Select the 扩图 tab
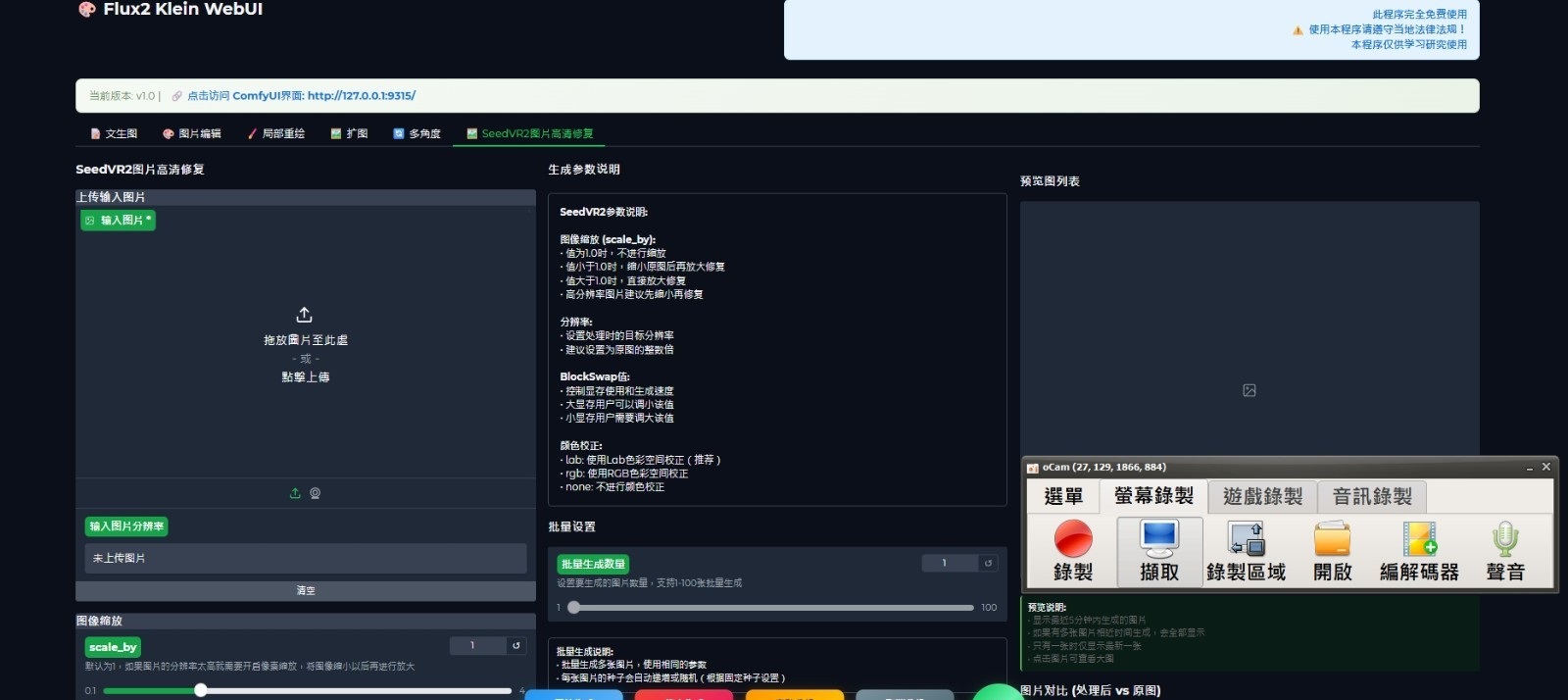This screenshot has width=1568, height=700. (x=349, y=133)
